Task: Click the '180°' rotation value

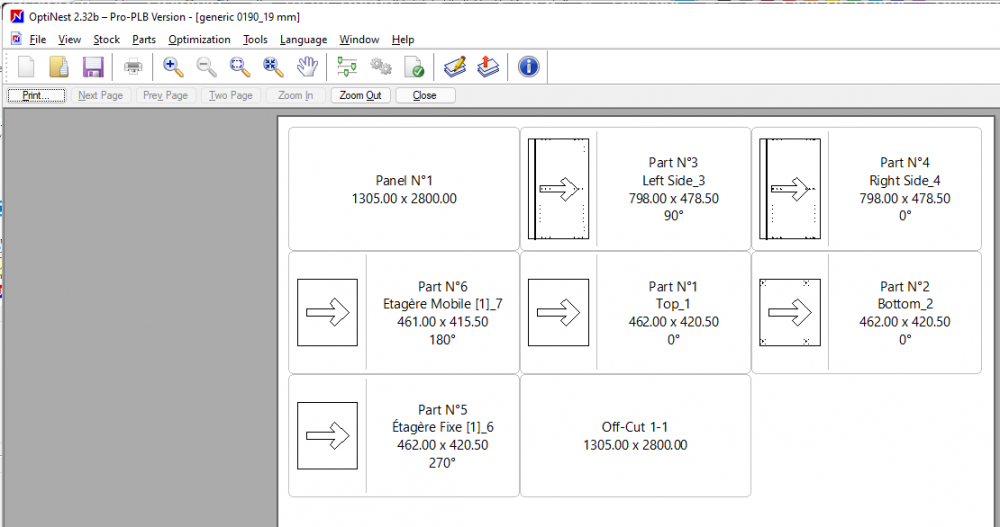Action: point(443,339)
